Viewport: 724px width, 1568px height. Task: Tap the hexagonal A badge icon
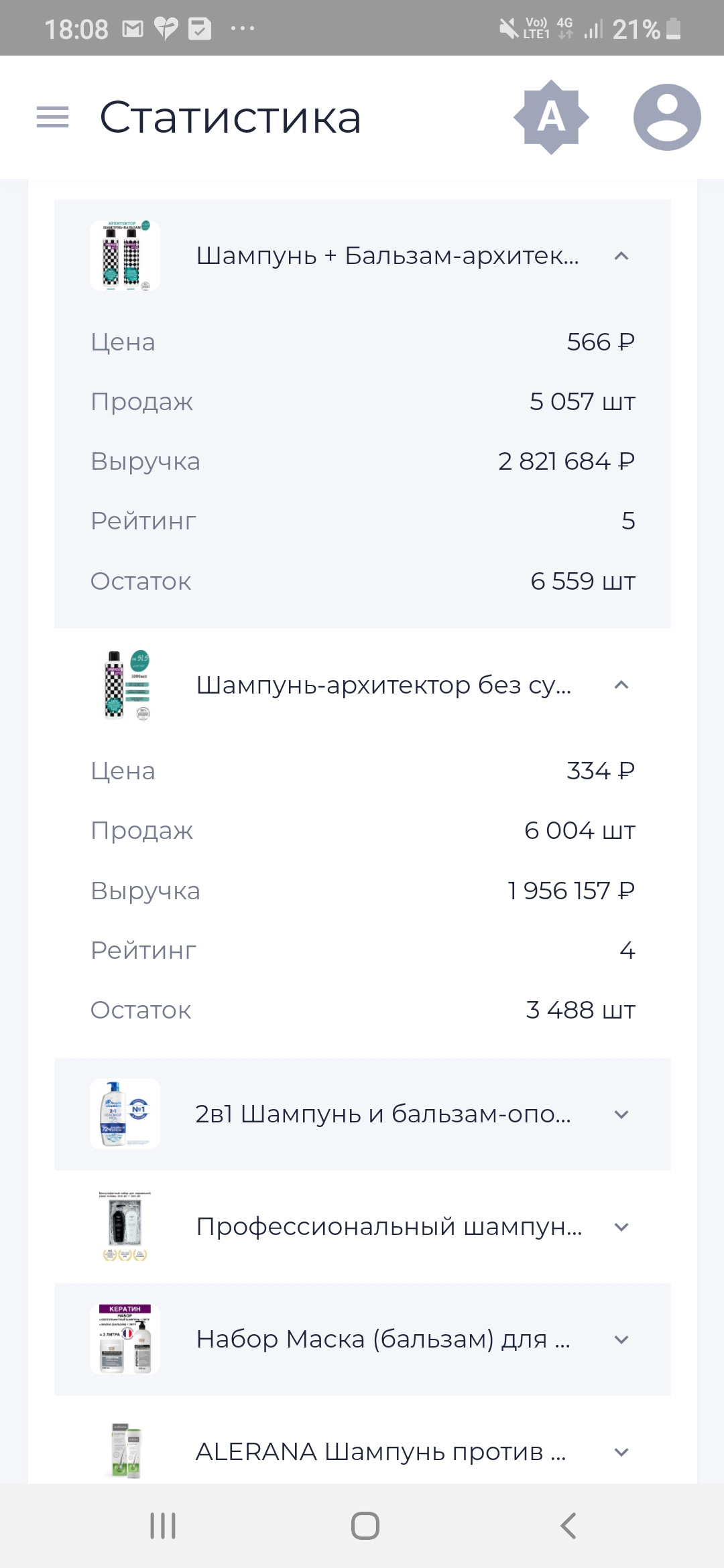[551, 117]
